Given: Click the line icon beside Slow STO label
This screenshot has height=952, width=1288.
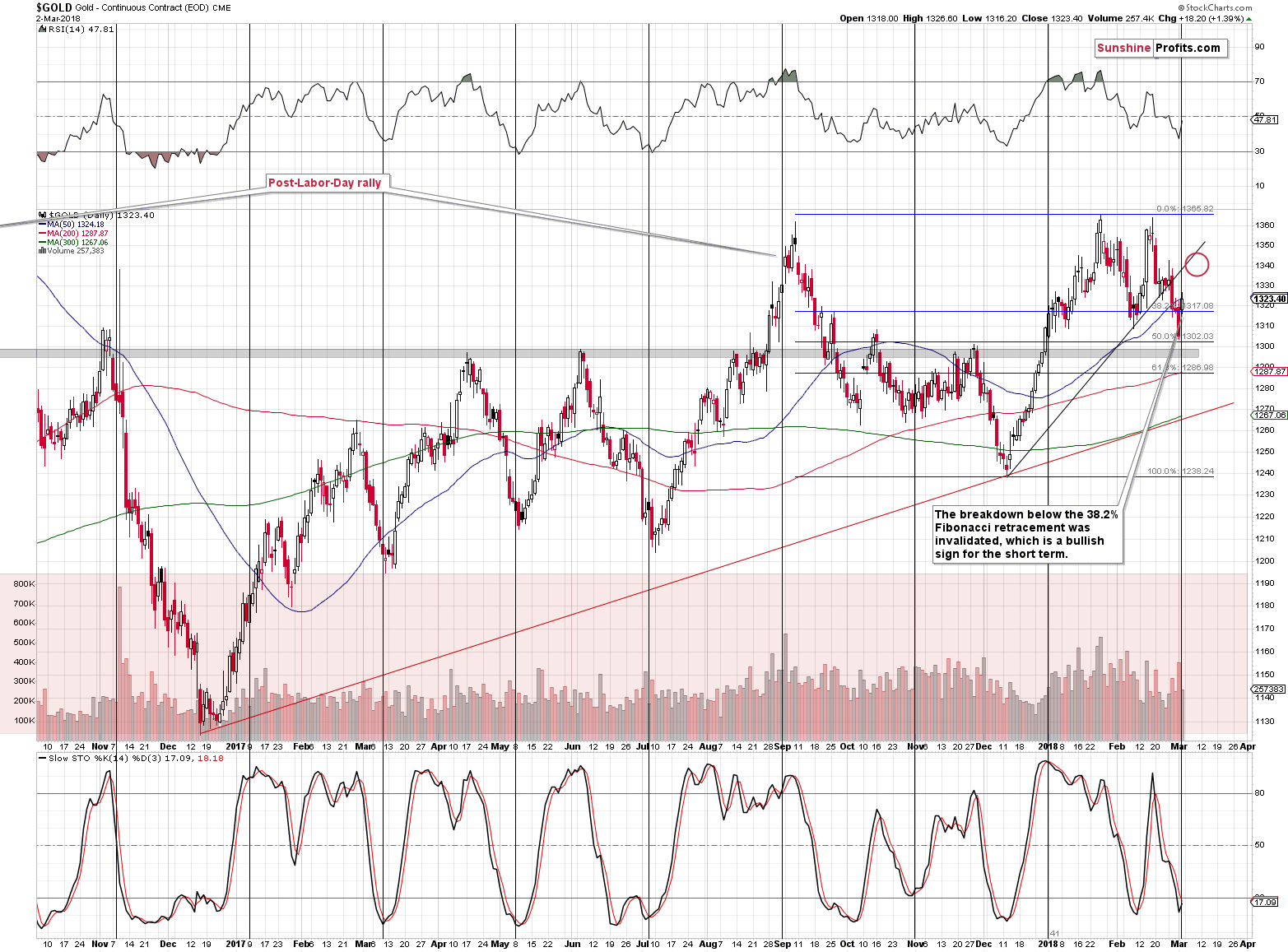Looking at the screenshot, I should 43,758.
